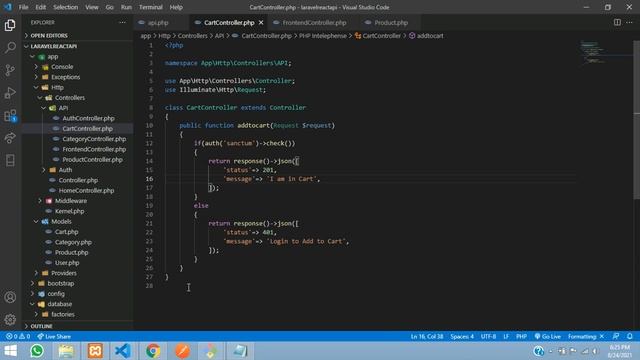Open errors and warnings in status bar
Screen dimensions: 640x360
[x=18, y=336]
